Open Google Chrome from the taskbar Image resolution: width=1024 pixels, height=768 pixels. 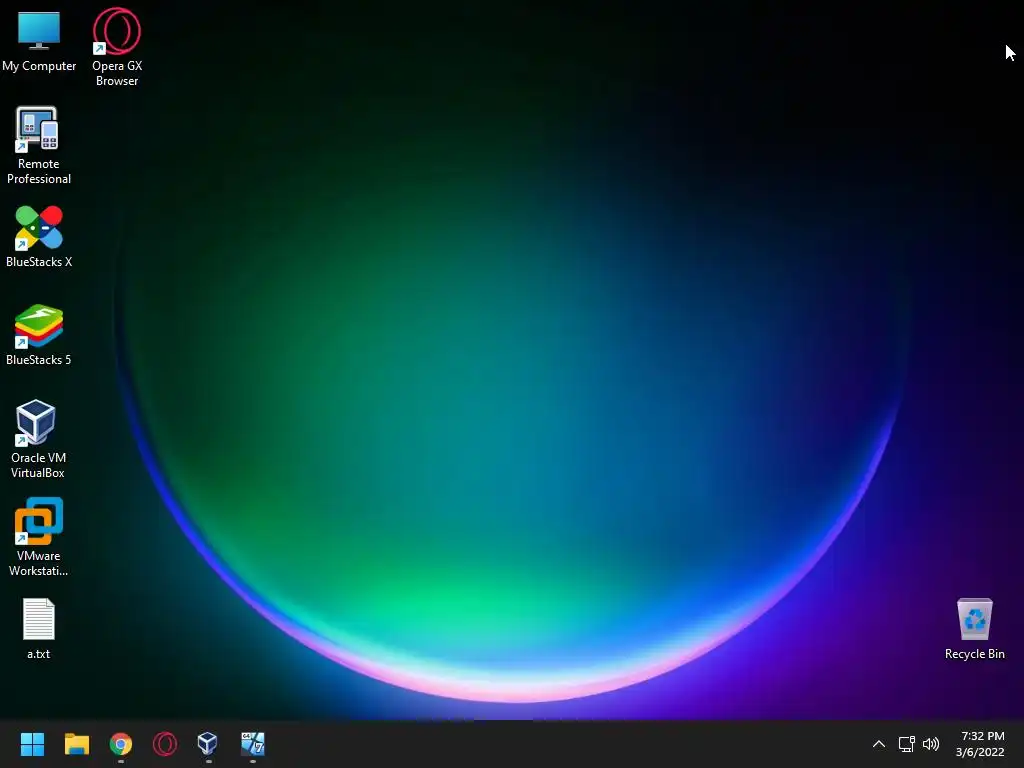121,744
